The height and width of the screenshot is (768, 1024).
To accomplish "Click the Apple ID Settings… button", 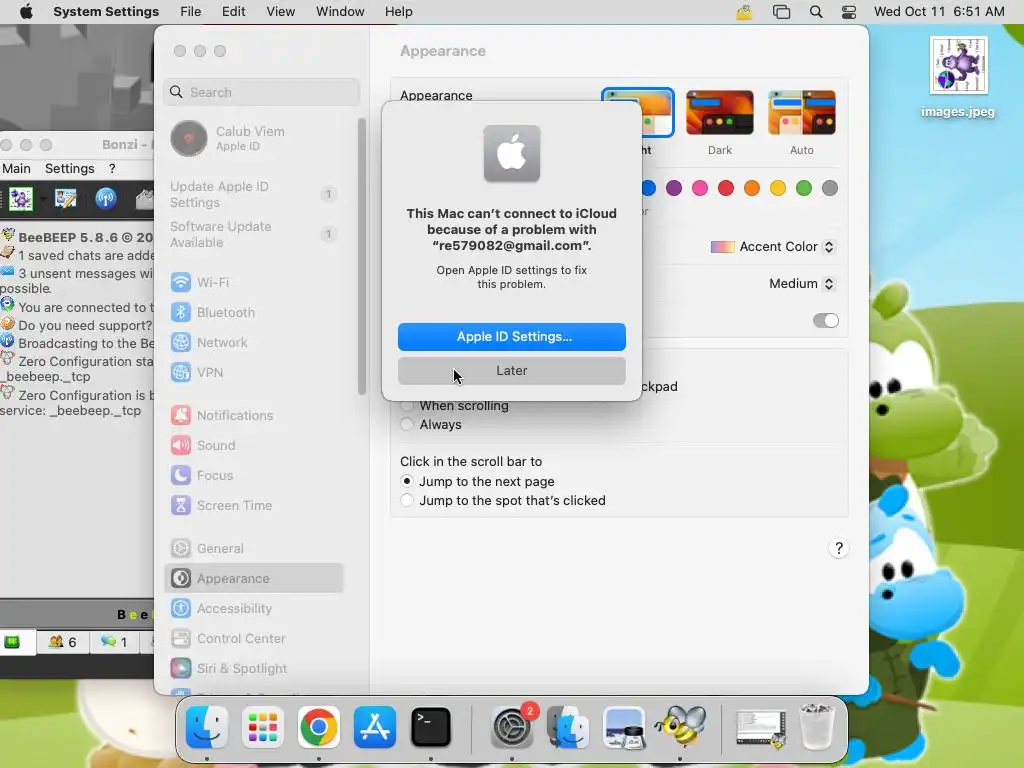I will tap(512, 337).
